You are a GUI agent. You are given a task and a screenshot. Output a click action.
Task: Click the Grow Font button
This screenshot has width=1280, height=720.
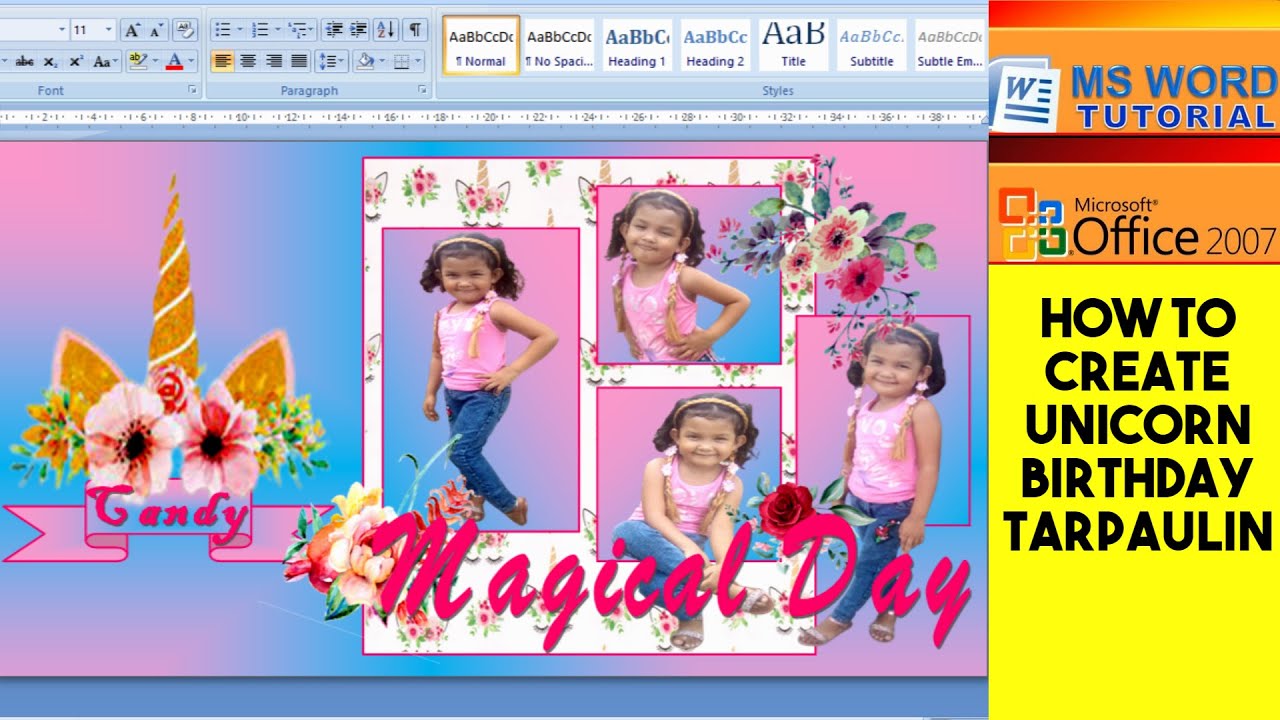point(133,30)
